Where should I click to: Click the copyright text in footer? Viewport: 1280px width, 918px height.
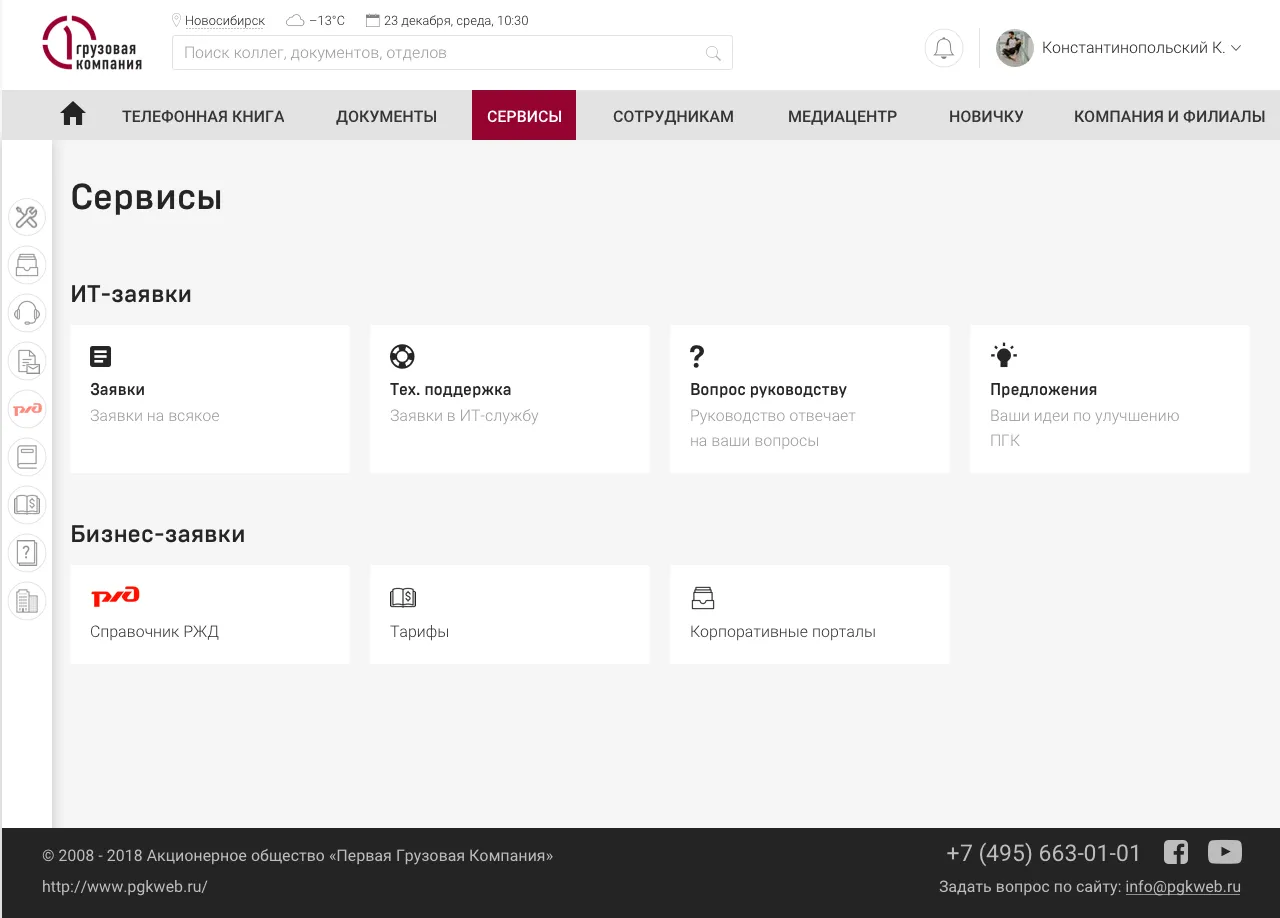click(297, 856)
